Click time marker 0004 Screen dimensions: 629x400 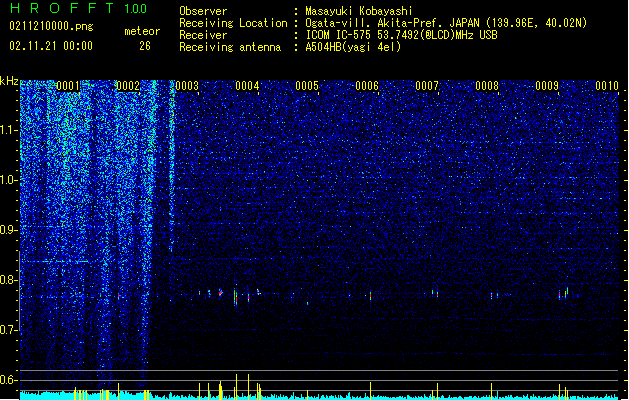point(247,86)
